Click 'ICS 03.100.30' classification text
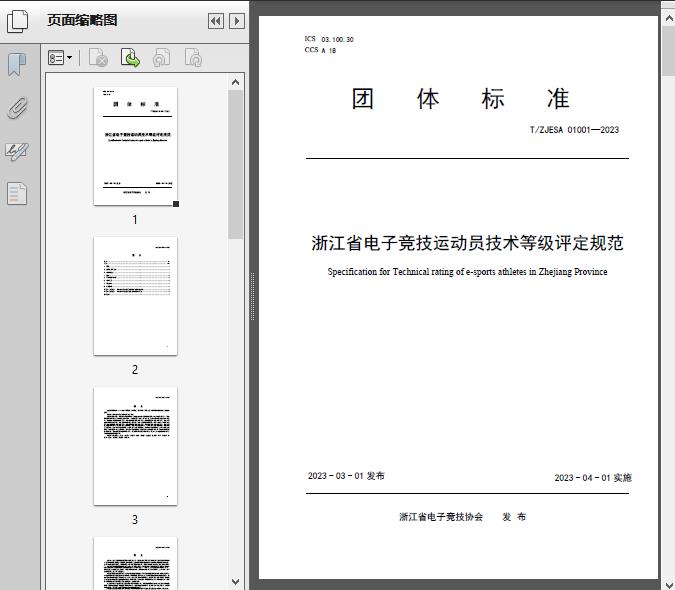 329,39
